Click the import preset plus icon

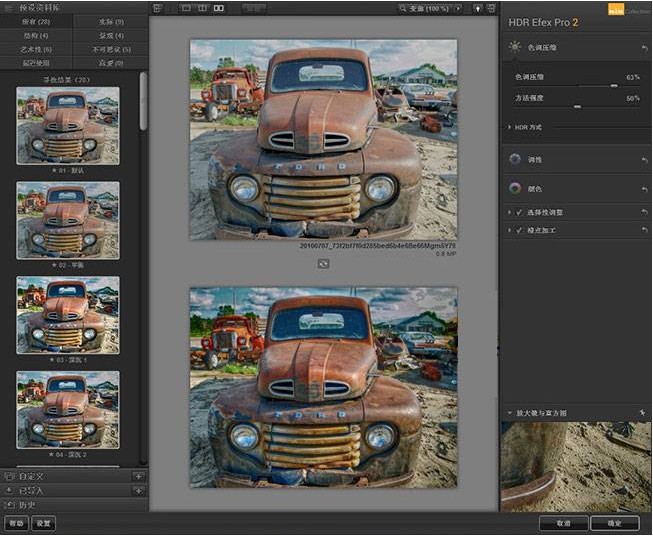138,491
